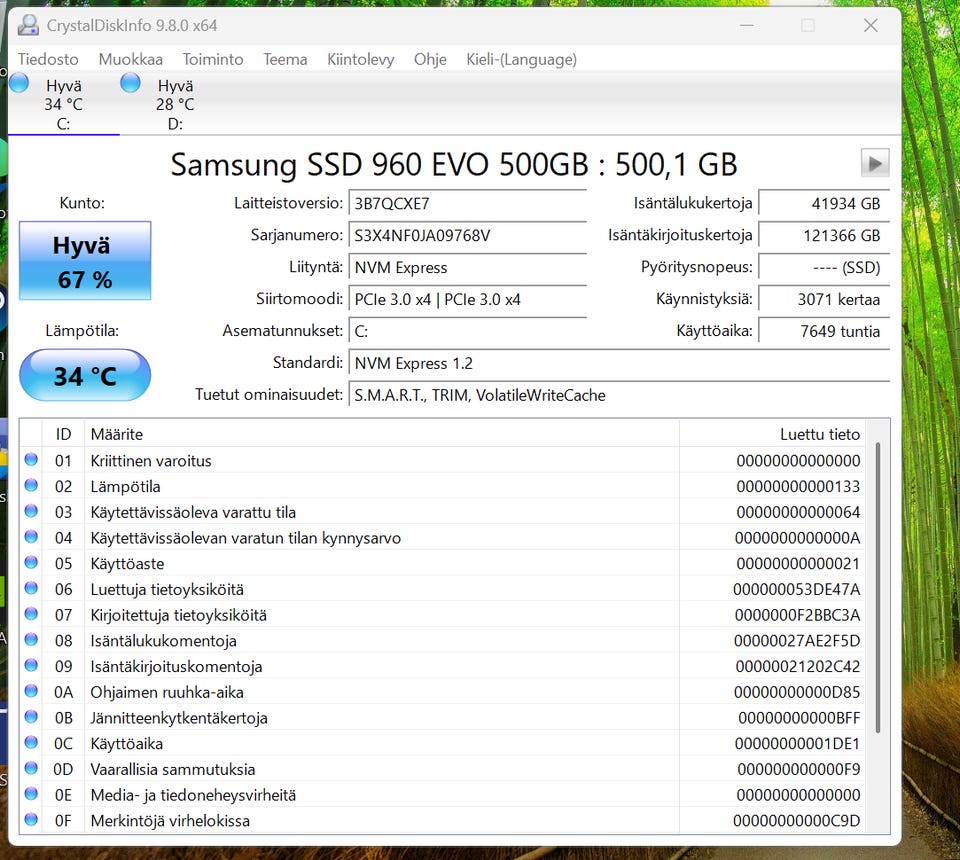
Task: Click the status dot for Media- ja tiedoneheysvirheitä
Action: (x=31, y=794)
